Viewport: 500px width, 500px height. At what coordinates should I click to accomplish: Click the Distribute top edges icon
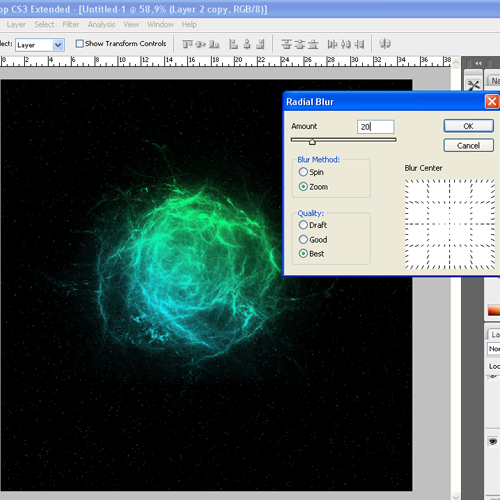(286, 44)
